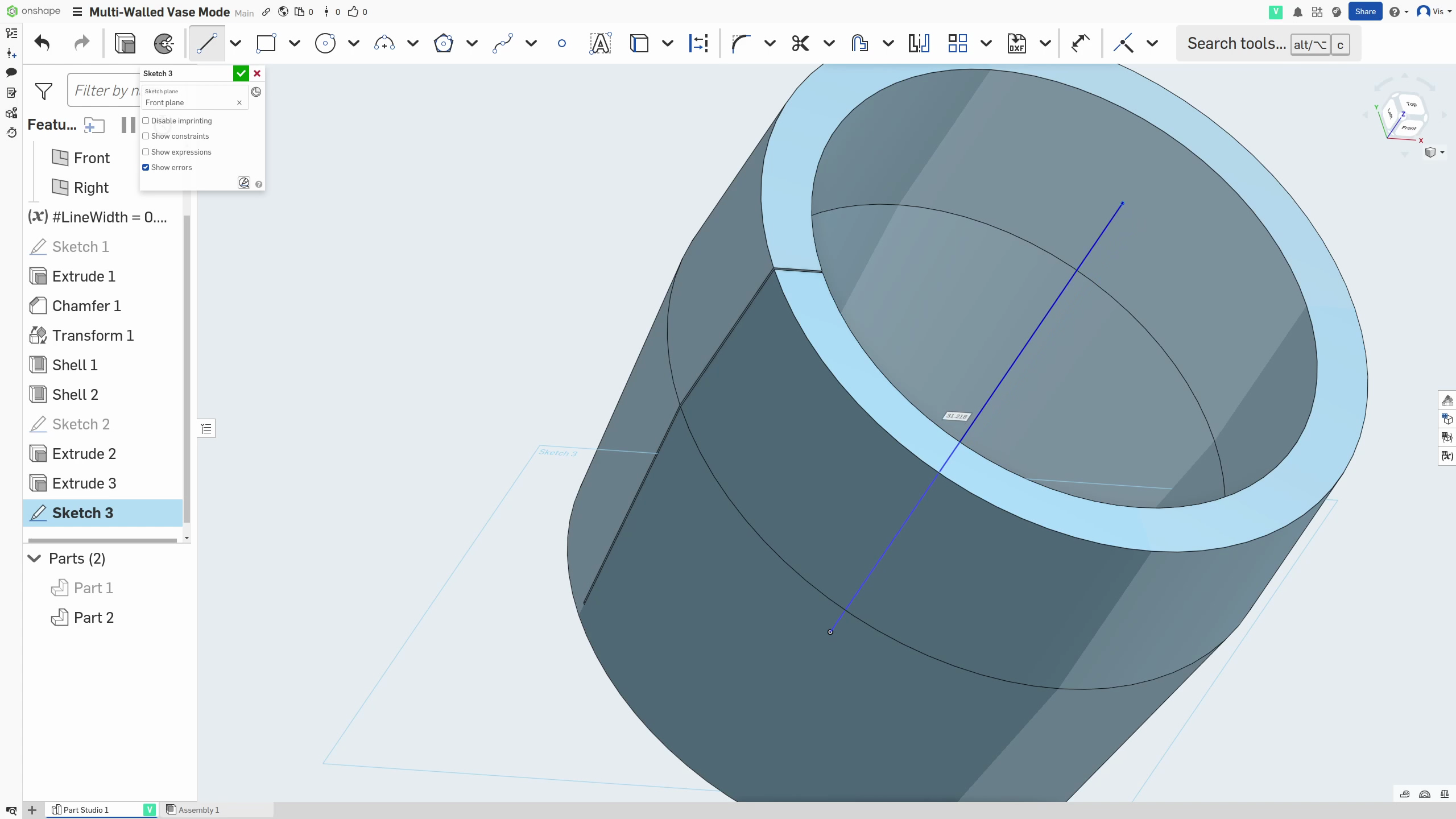Enable Show constraints checkbox
The height and width of the screenshot is (819, 1456).
coord(146,136)
